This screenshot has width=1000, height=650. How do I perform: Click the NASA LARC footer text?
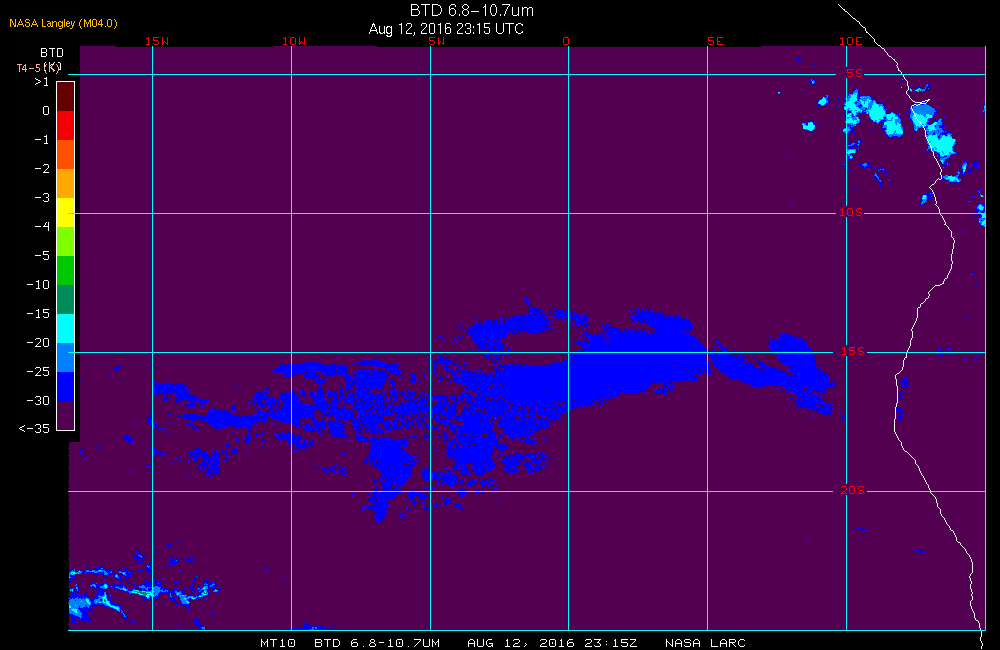click(x=705, y=643)
